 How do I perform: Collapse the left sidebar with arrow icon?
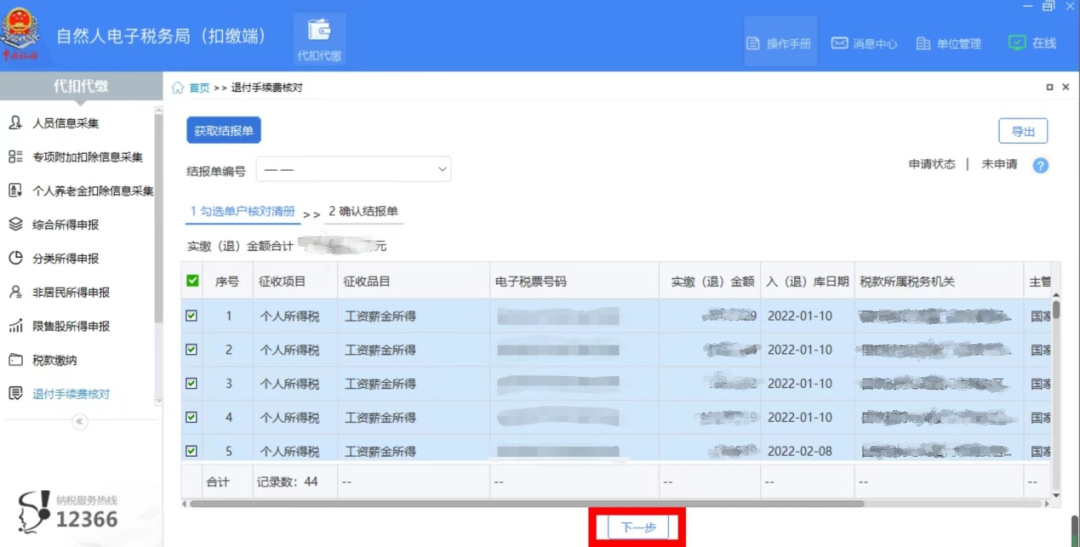click(x=80, y=422)
